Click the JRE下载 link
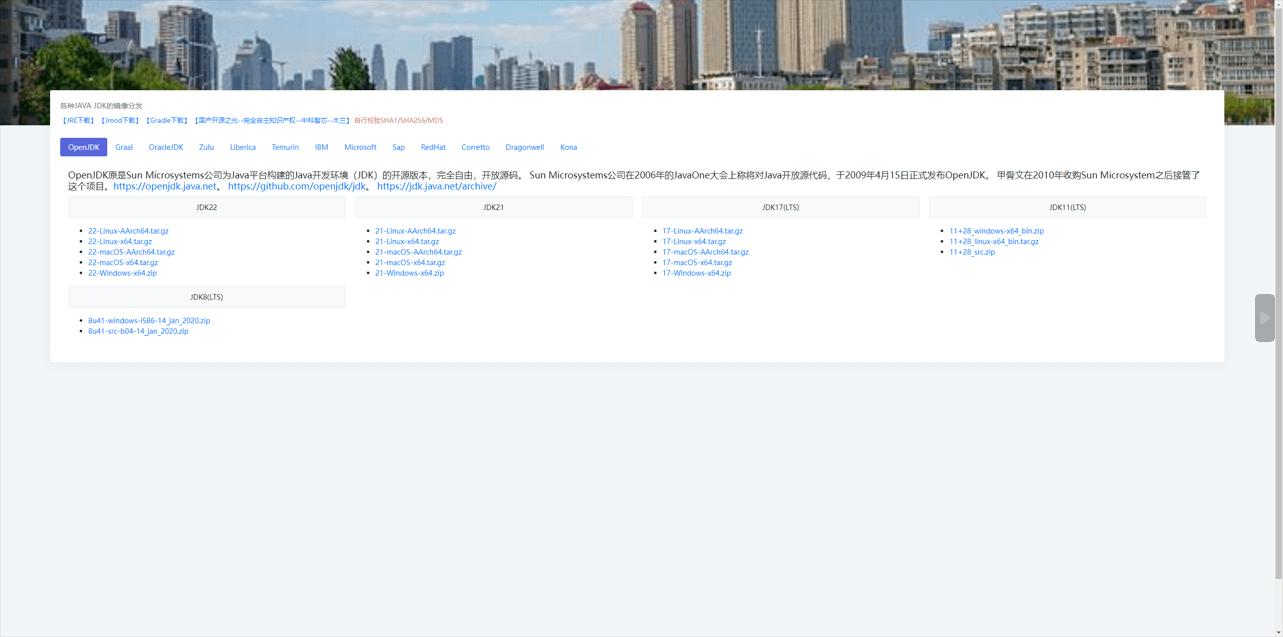Image resolution: width=1283 pixels, height=637 pixels. (79, 121)
